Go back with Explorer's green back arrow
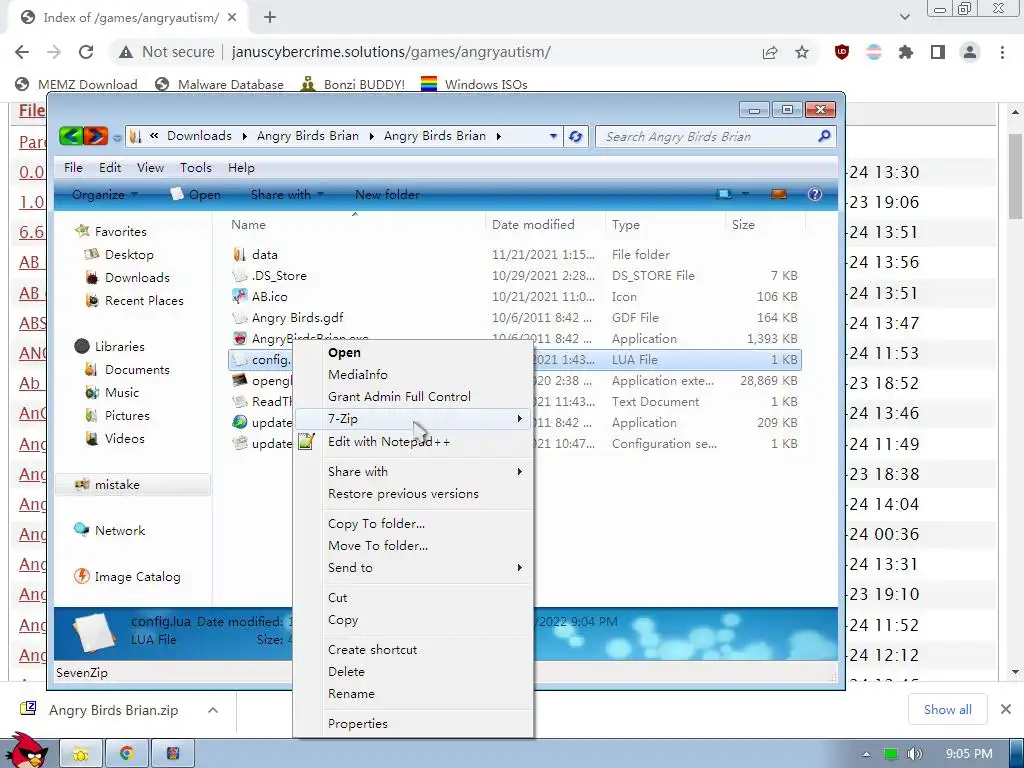This screenshot has height=768, width=1024. coord(71,136)
